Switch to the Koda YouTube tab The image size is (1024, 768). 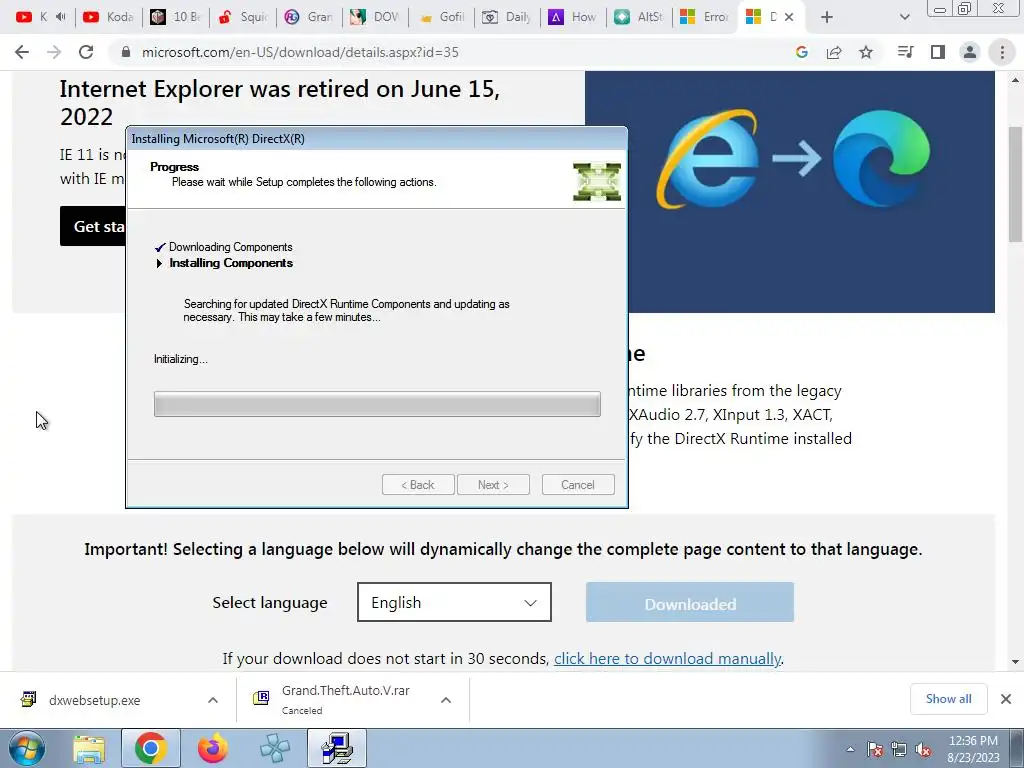108,17
